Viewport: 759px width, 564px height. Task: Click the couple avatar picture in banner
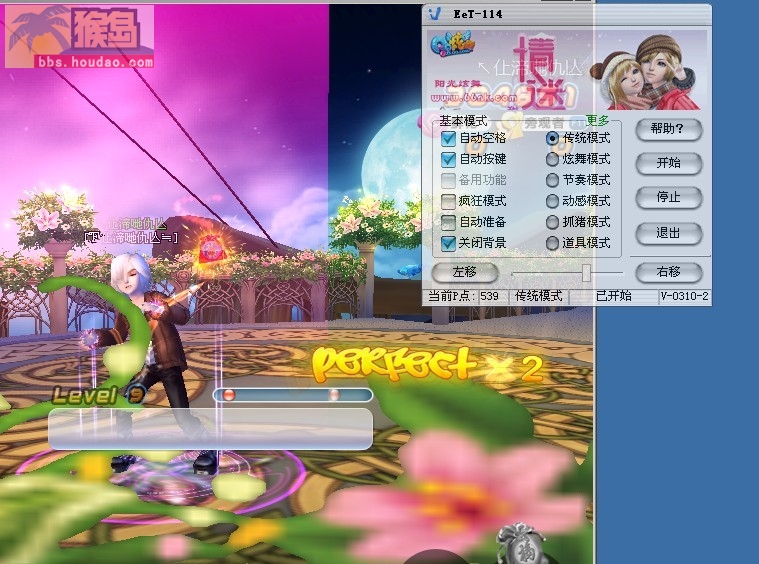click(x=646, y=72)
